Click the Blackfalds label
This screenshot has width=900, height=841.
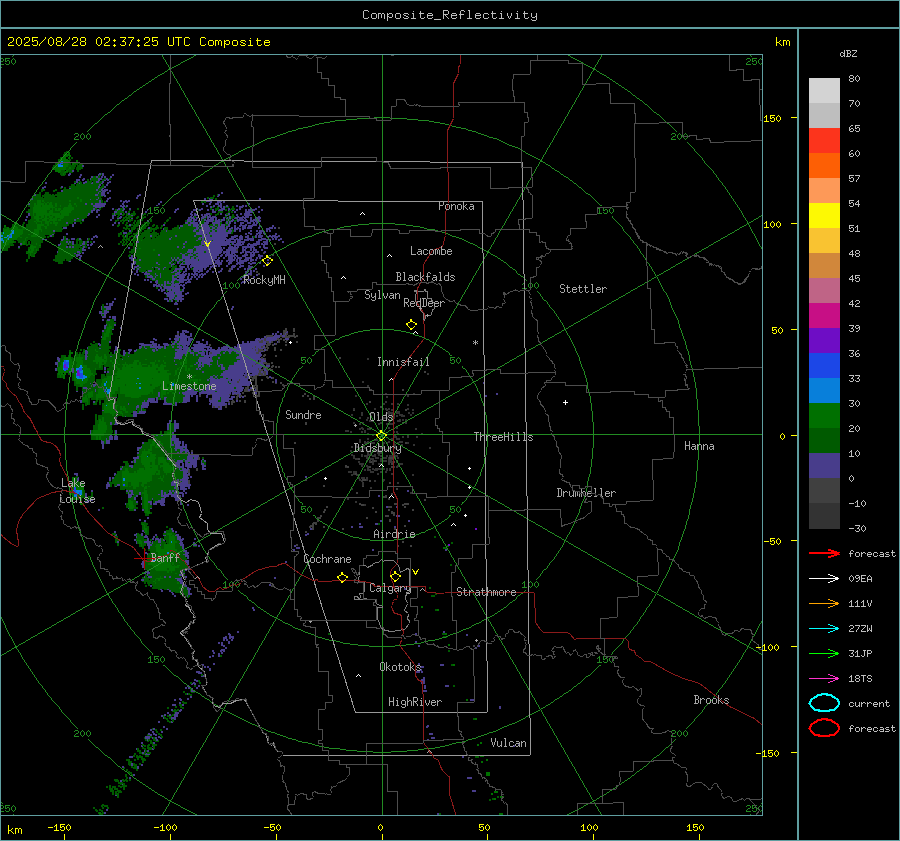(425, 277)
